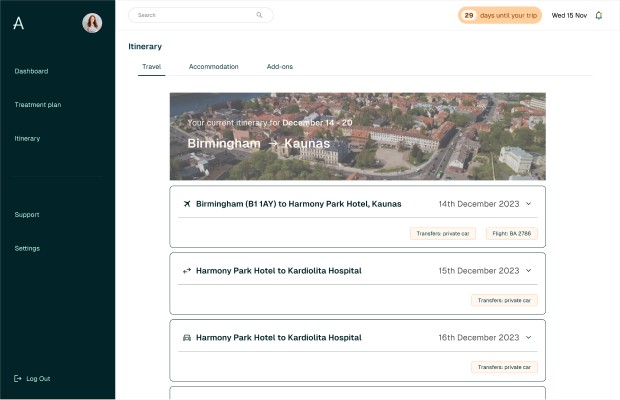Expand the 16th December 2023 trip card

click(529, 338)
